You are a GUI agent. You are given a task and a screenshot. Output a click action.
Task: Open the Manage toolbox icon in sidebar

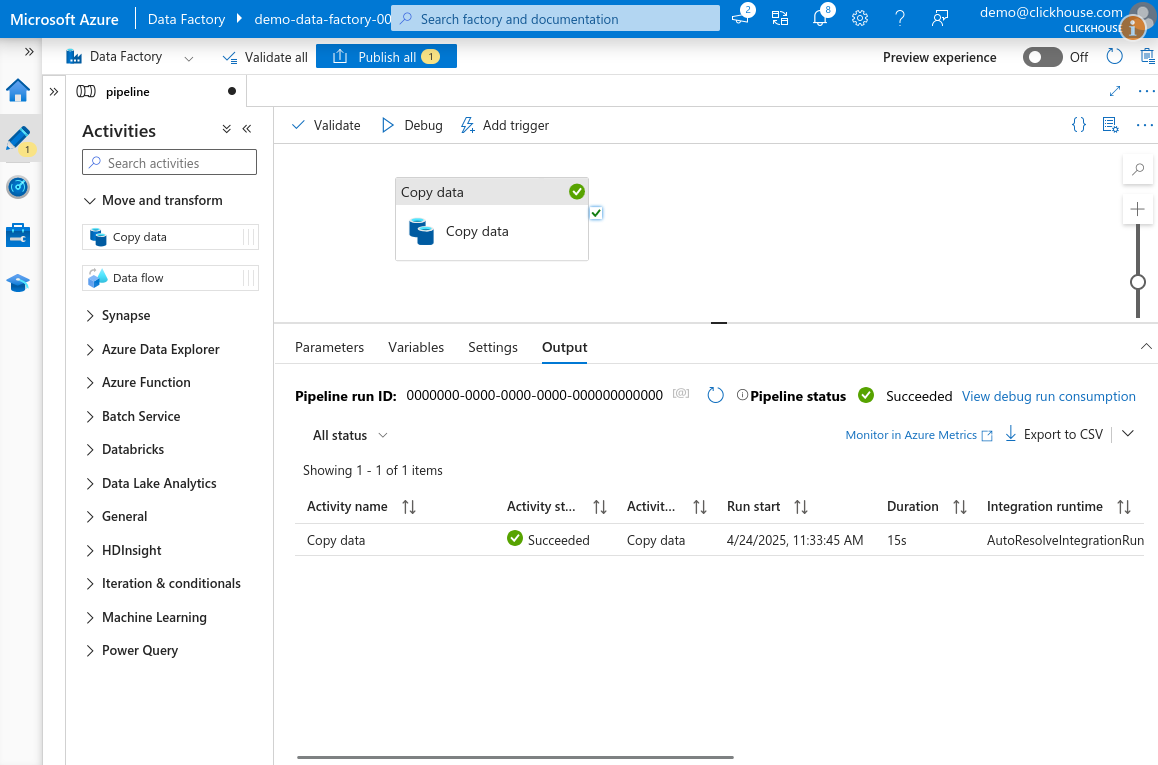coord(18,235)
